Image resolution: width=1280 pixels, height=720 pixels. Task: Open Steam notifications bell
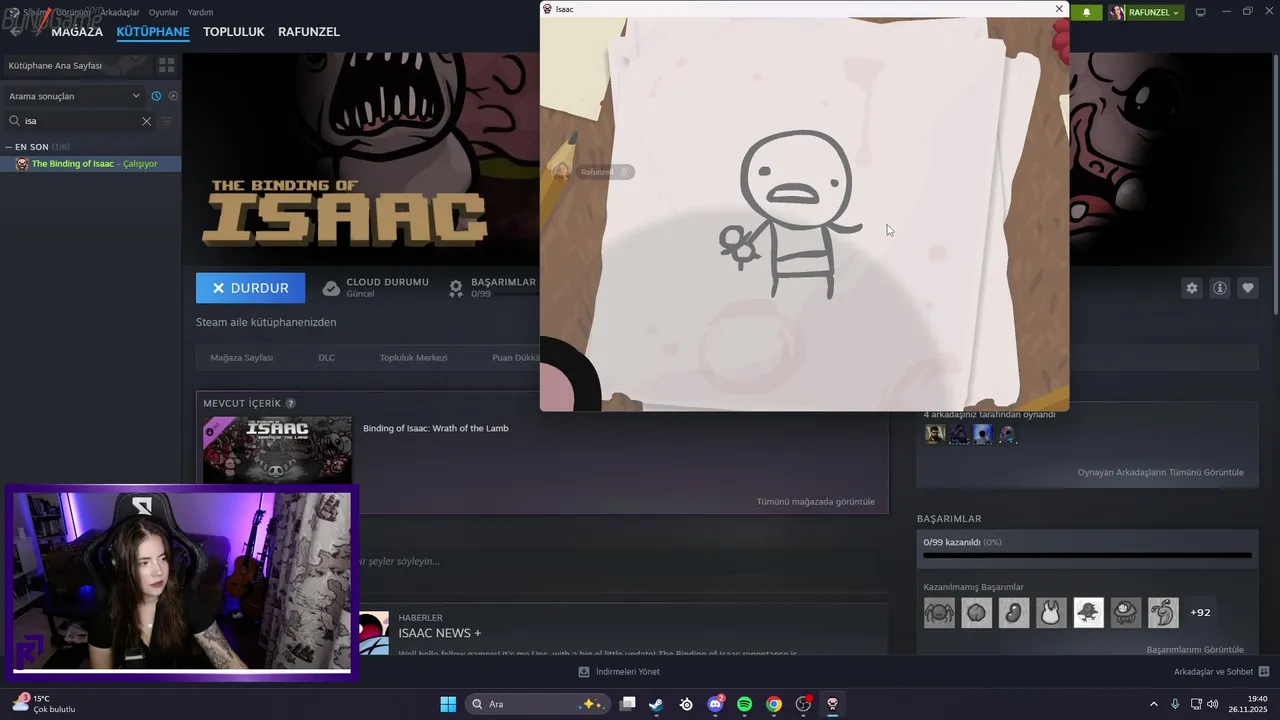[1087, 12]
